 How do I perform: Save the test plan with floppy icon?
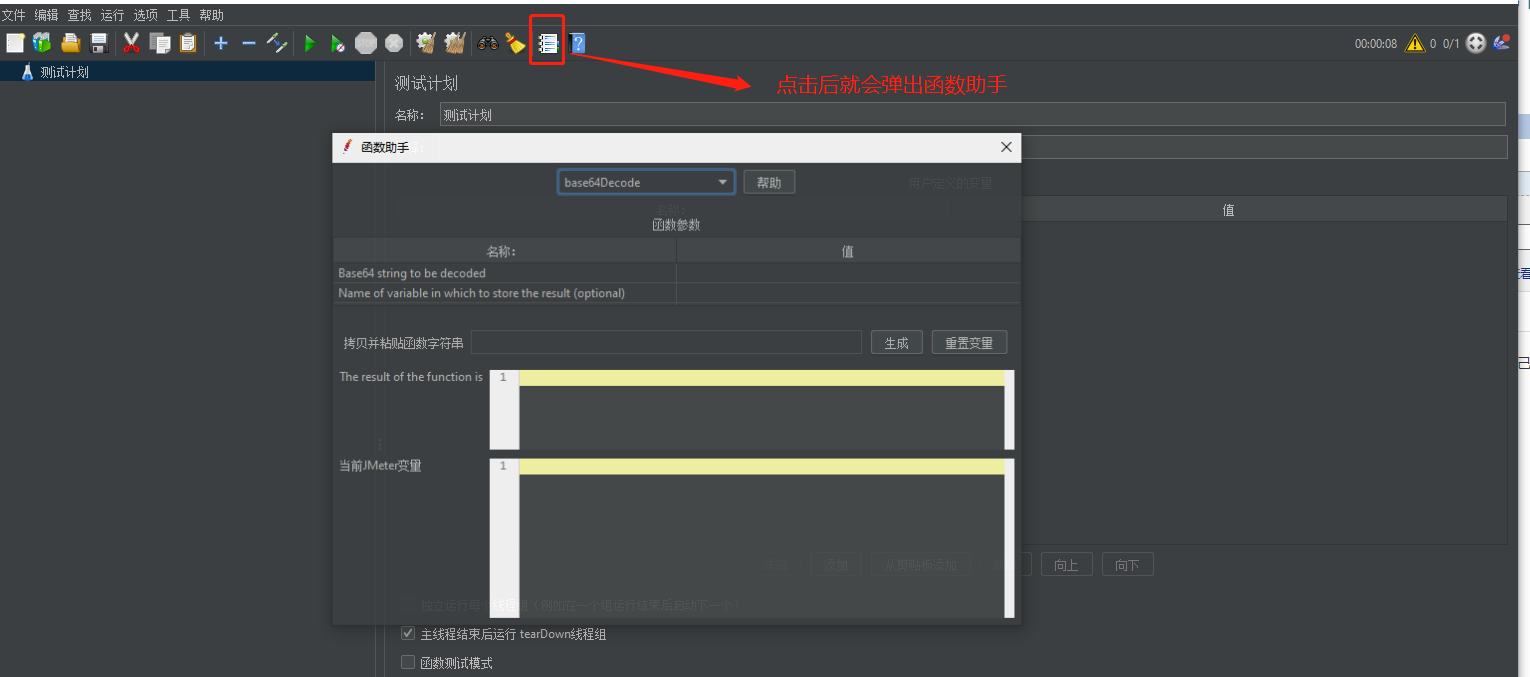pos(99,43)
